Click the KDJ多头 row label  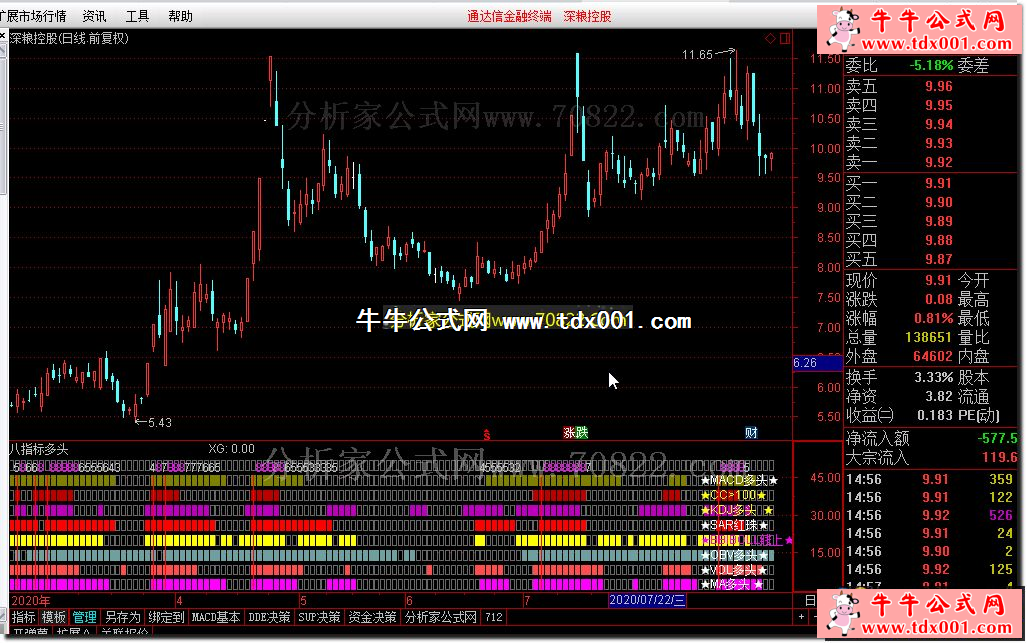737,510
